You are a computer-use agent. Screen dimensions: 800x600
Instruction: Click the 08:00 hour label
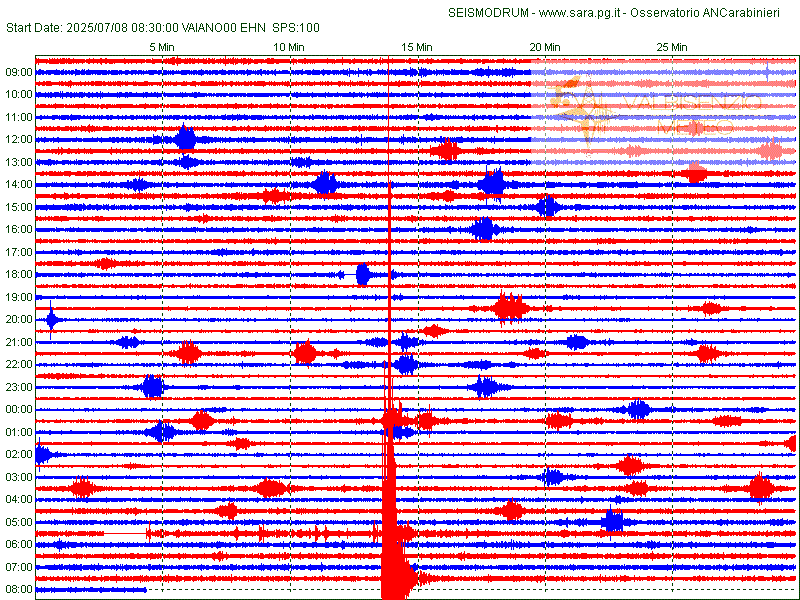pos(19,590)
